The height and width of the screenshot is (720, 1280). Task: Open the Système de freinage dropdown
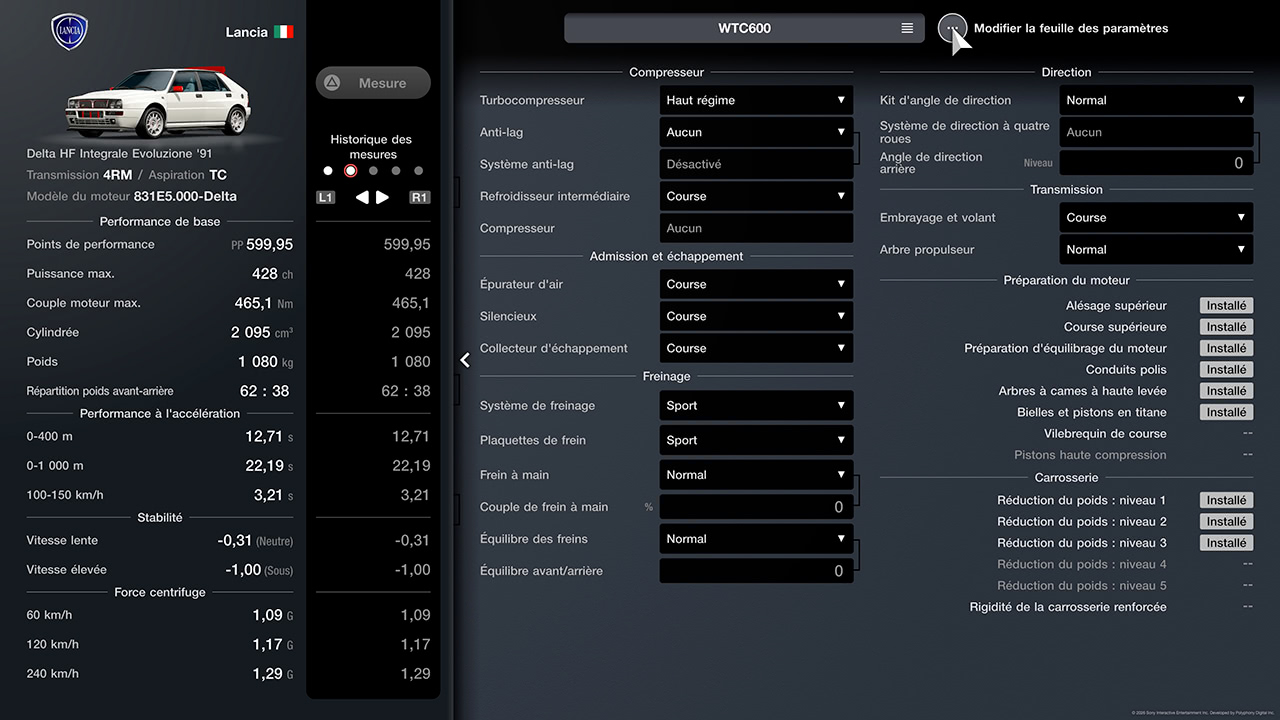(756, 405)
